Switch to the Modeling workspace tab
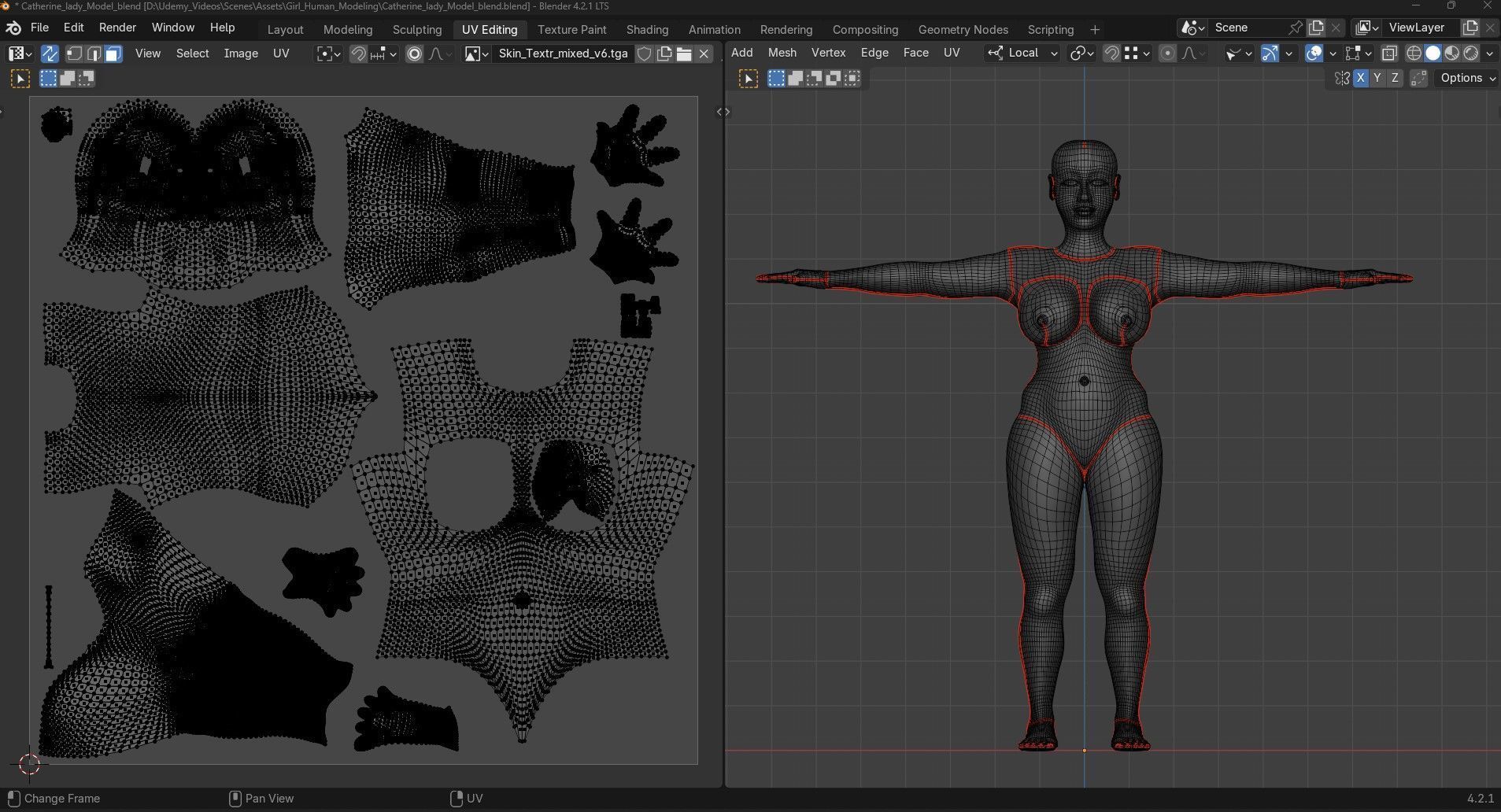The image size is (1501, 812). click(x=348, y=29)
